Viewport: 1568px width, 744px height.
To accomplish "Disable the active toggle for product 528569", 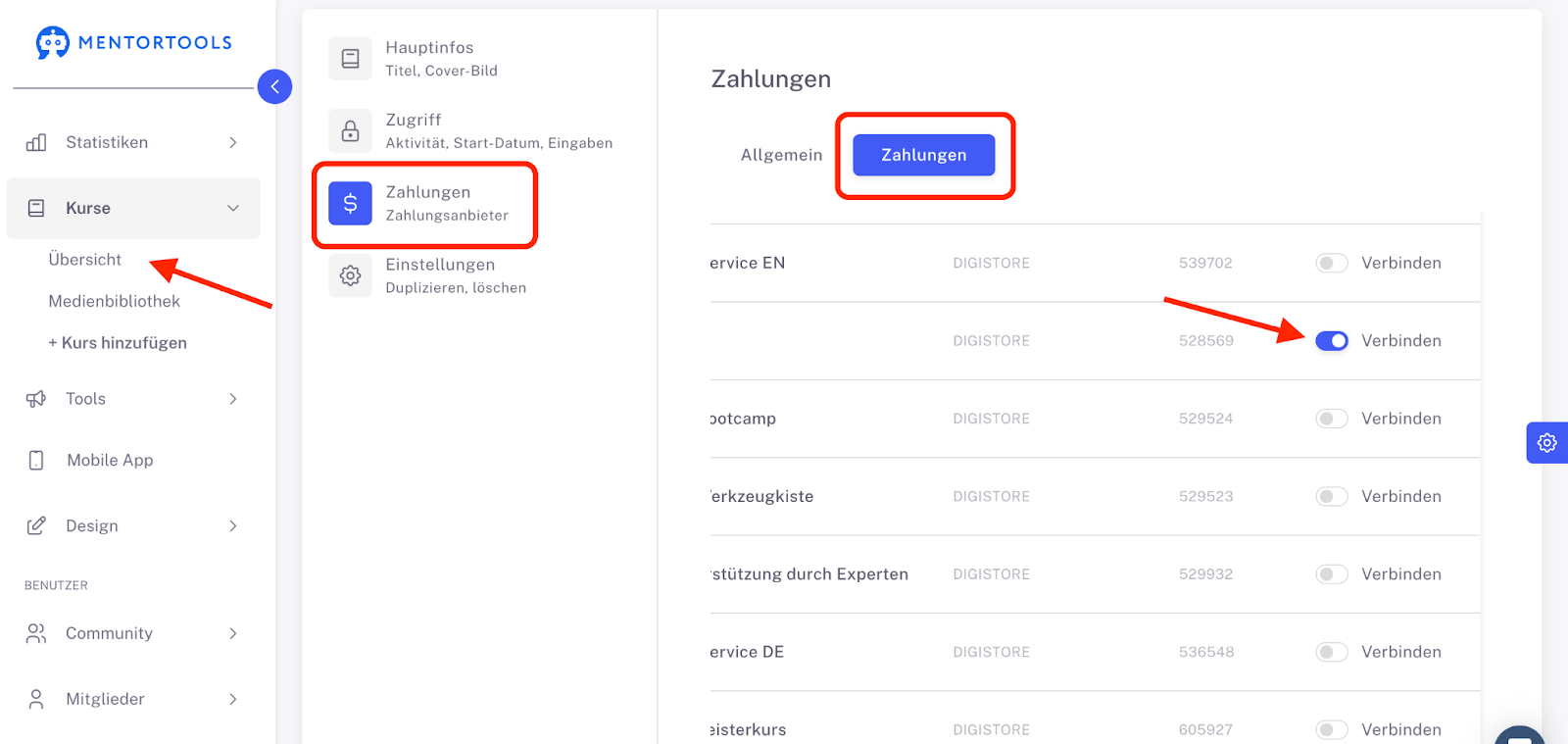I will pyautogui.click(x=1331, y=341).
